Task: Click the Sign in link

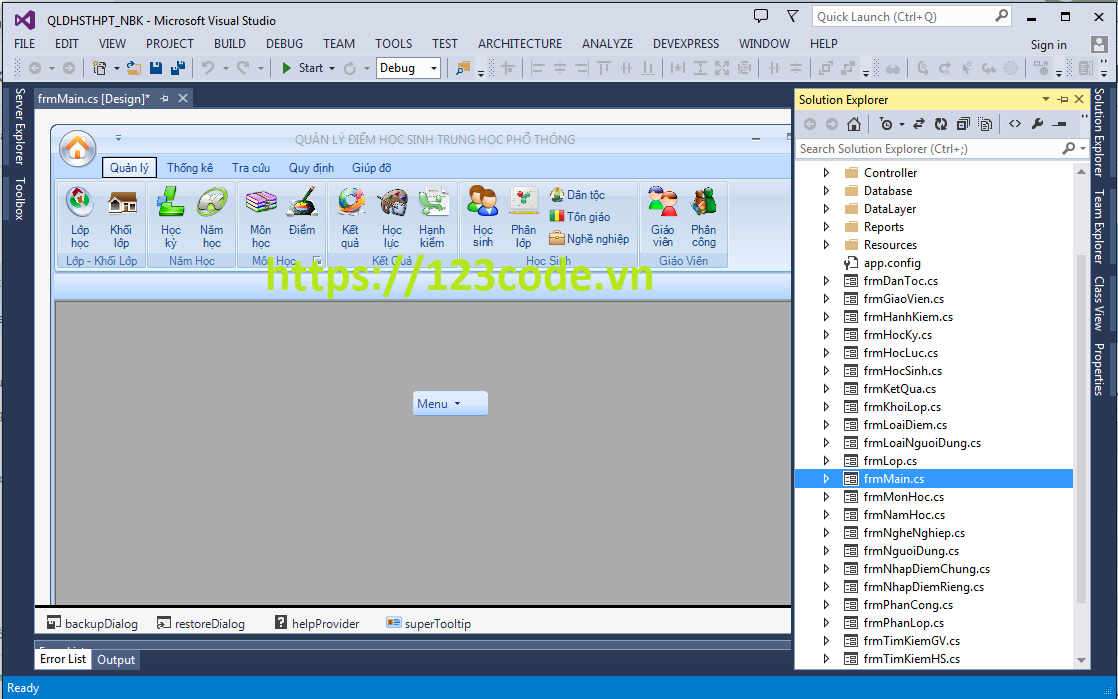Action: [x=1048, y=44]
